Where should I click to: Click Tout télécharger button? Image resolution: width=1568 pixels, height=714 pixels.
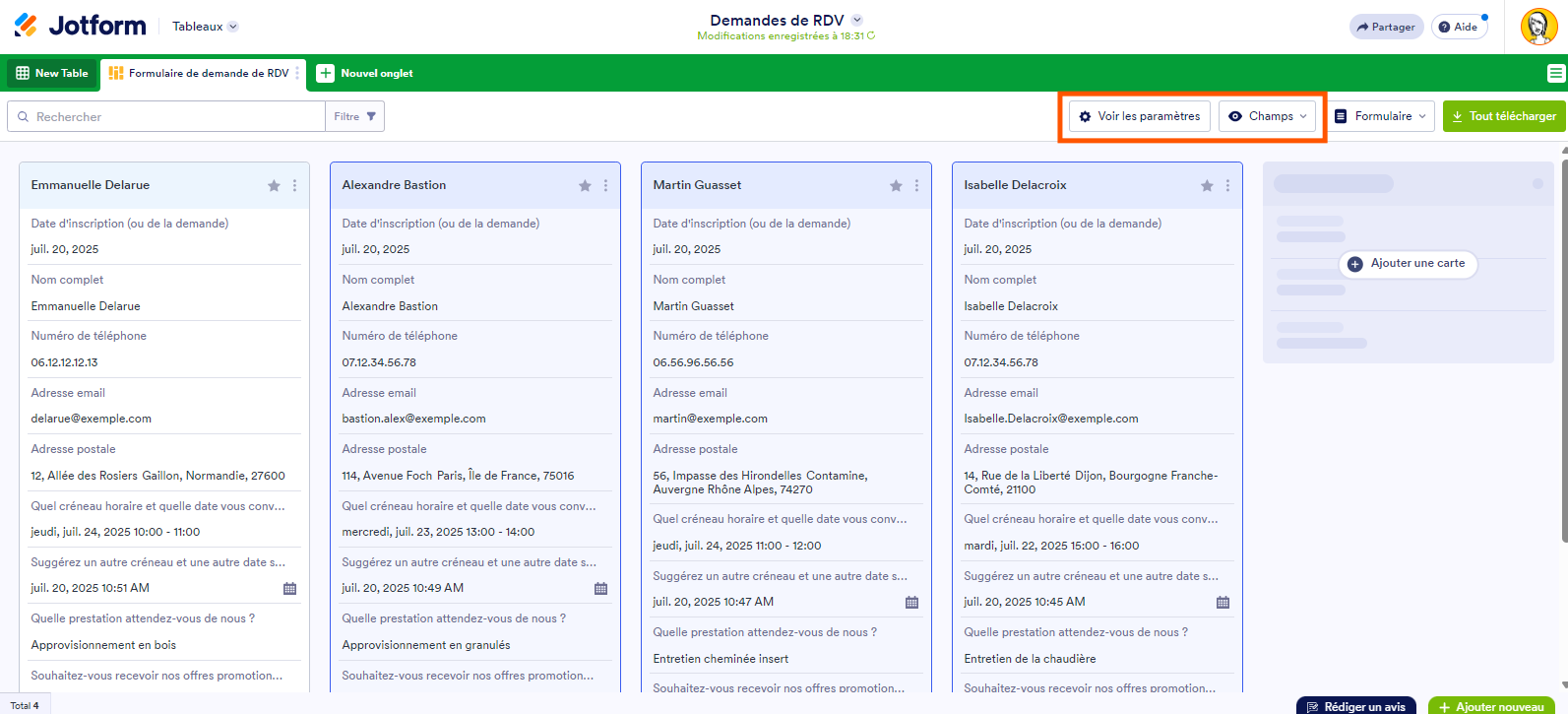pos(1505,116)
